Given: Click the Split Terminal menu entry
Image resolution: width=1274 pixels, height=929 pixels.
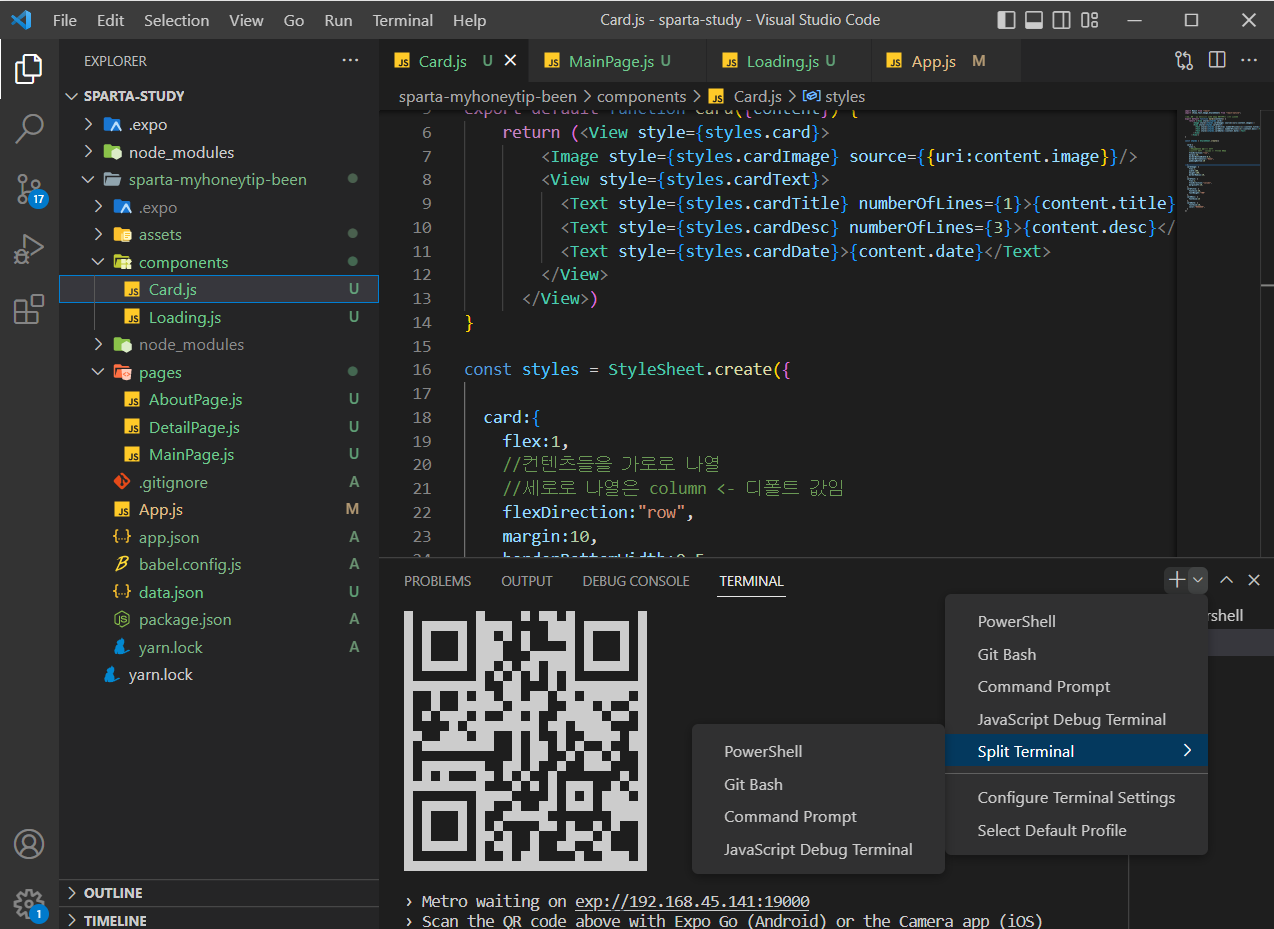Looking at the screenshot, I should click(1076, 751).
